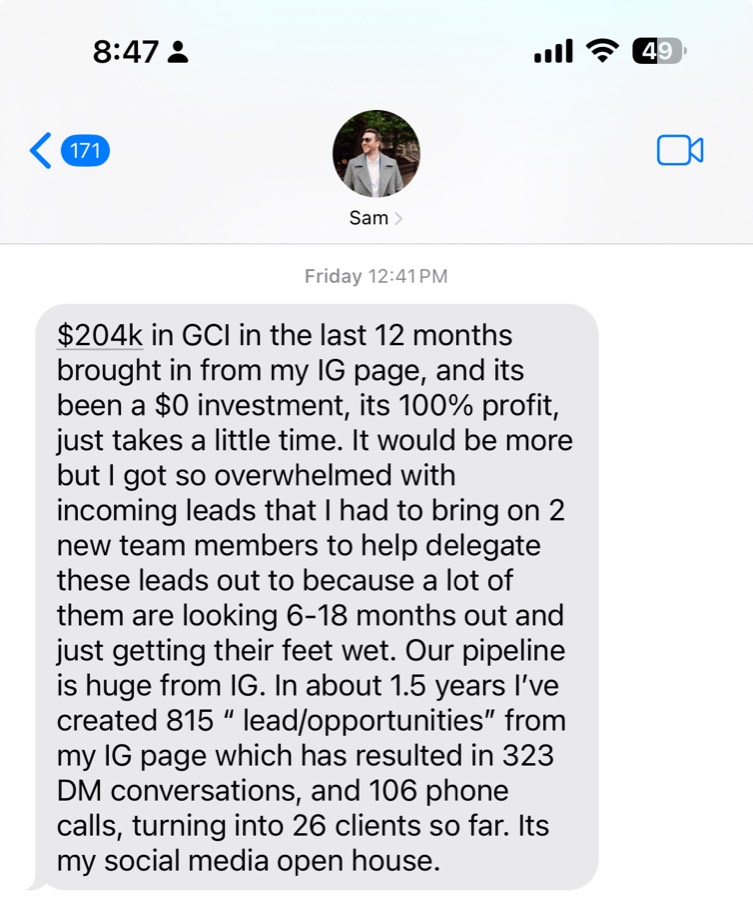Tap the 171 unread messages badge
This screenshot has height=900, width=753.
tap(85, 151)
